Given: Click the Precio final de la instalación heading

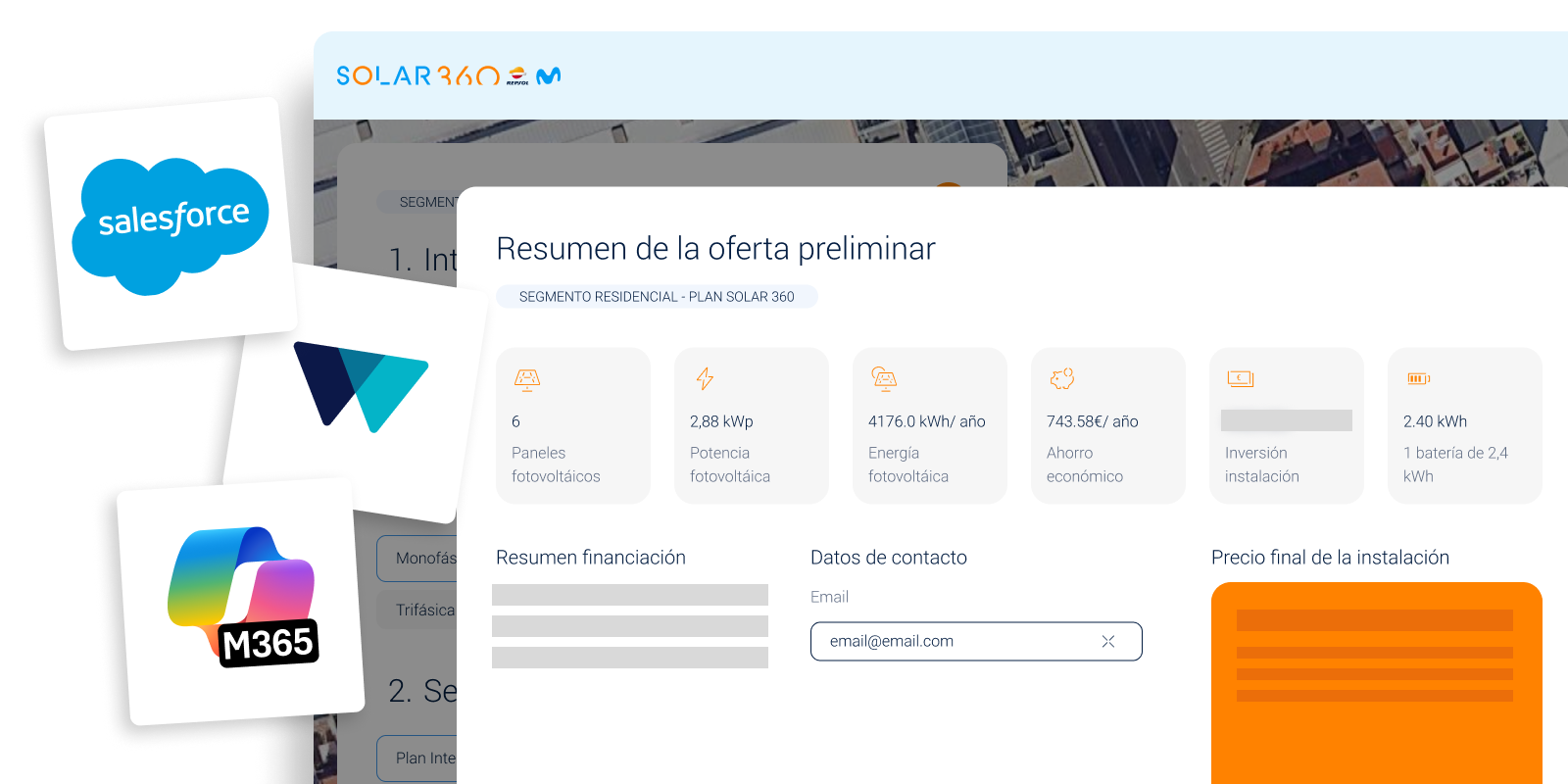Looking at the screenshot, I should [1330, 558].
